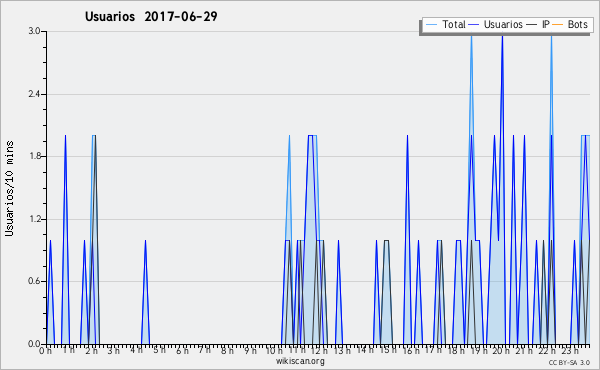The width and height of the screenshot is (600, 370).
Task: Click the '23 h' x-axis label
Action: [570, 350]
